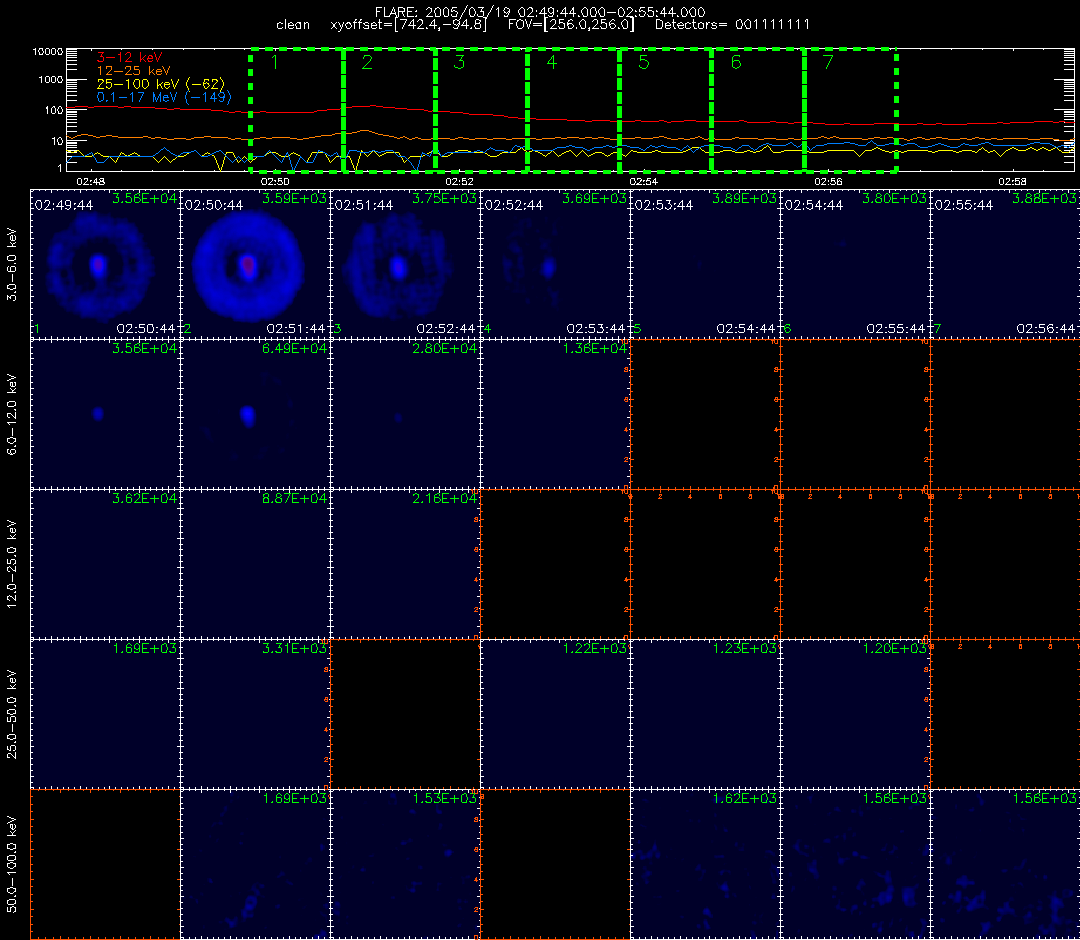Open the 6.0-12.0 keV image showing 6.49E+04

click(x=256, y=415)
